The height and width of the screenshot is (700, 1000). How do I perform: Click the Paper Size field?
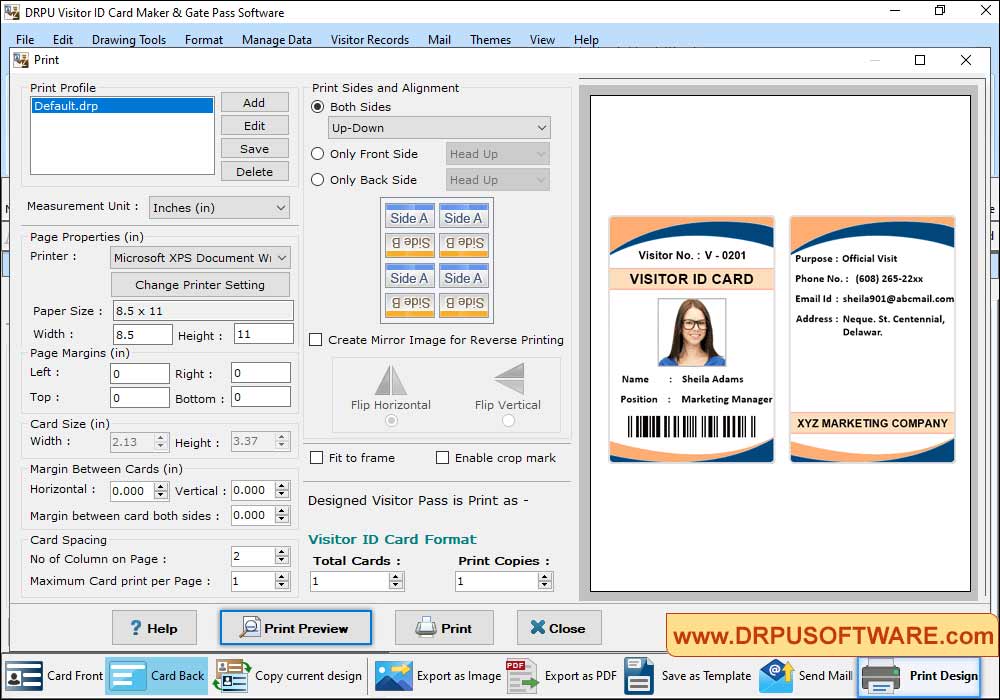pos(203,311)
